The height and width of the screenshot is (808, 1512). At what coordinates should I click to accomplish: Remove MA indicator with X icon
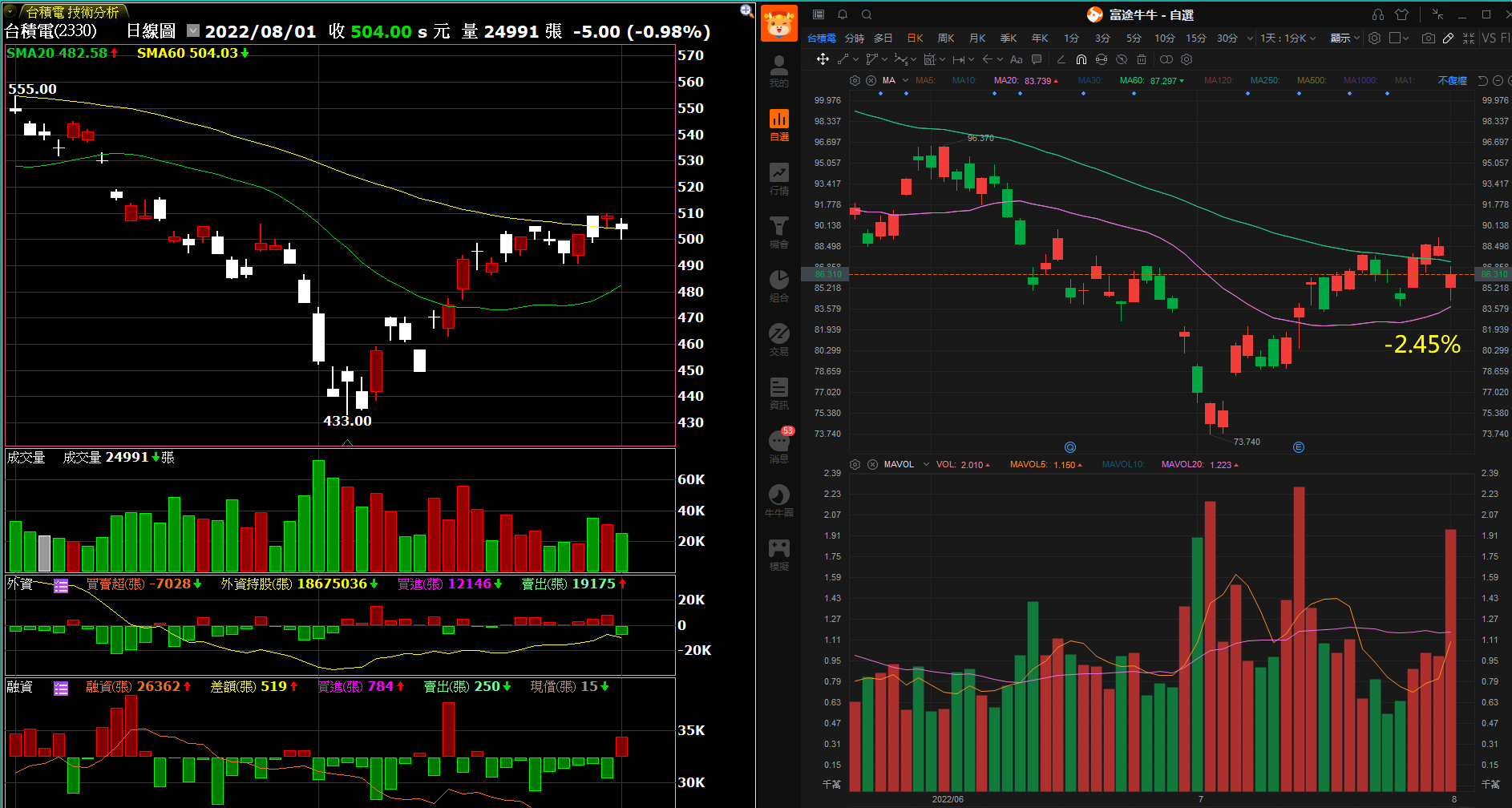pos(871,80)
